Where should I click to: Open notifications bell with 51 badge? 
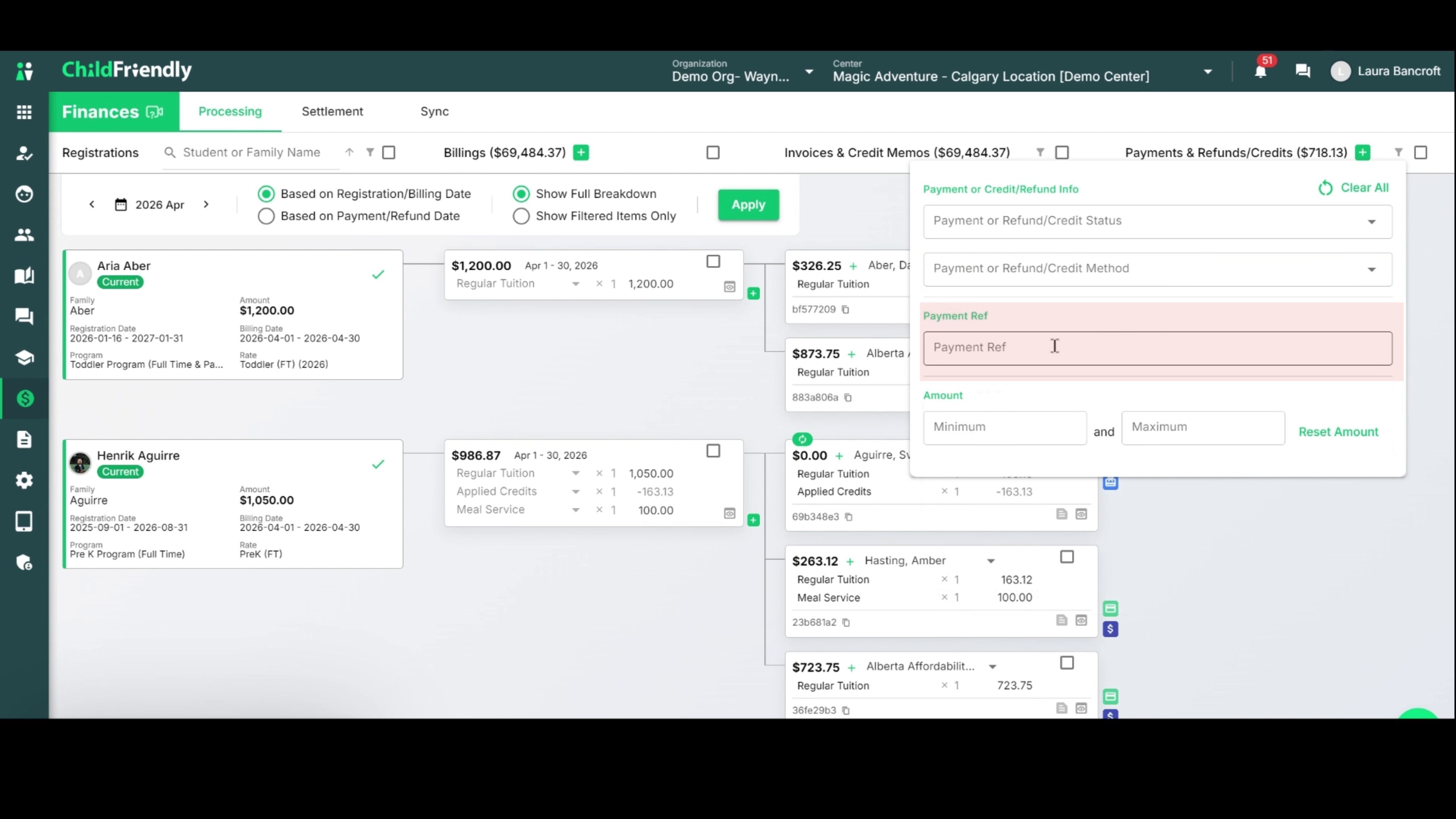click(x=1260, y=71)
